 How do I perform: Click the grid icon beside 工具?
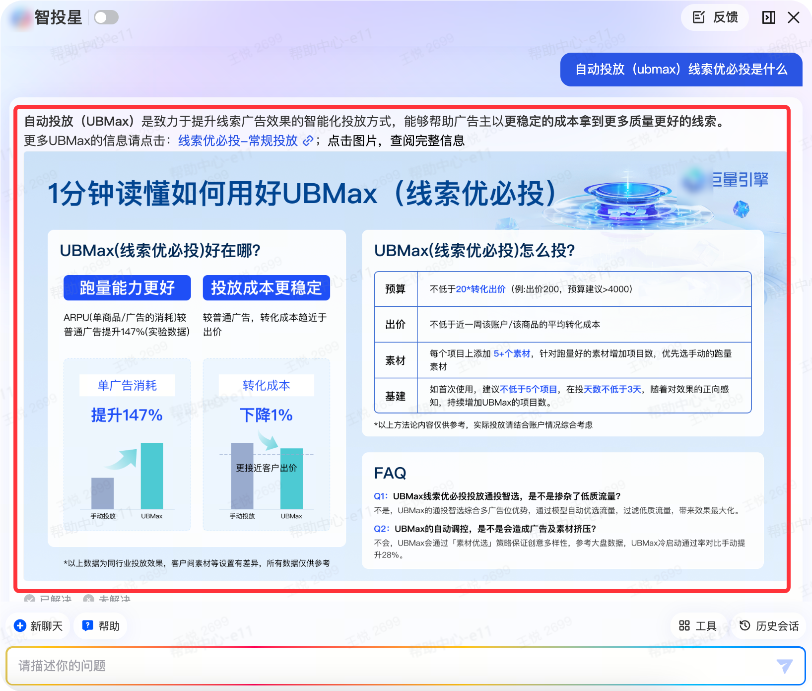point(684,626)
